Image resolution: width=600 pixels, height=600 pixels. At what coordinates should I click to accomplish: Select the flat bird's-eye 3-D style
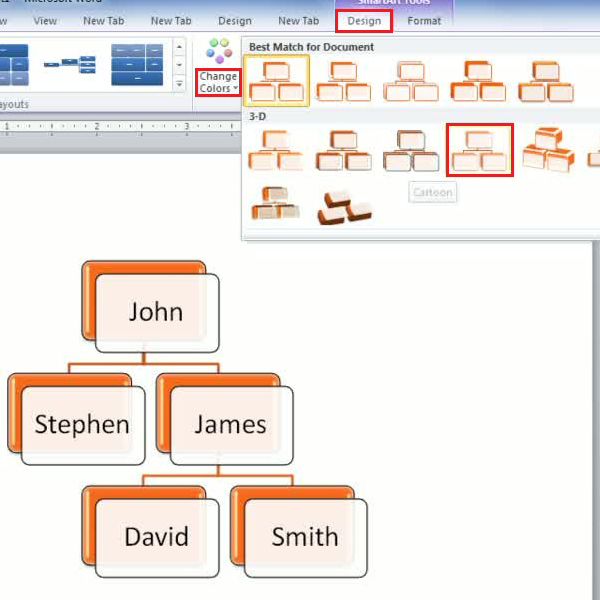click(x=344, y=207)
